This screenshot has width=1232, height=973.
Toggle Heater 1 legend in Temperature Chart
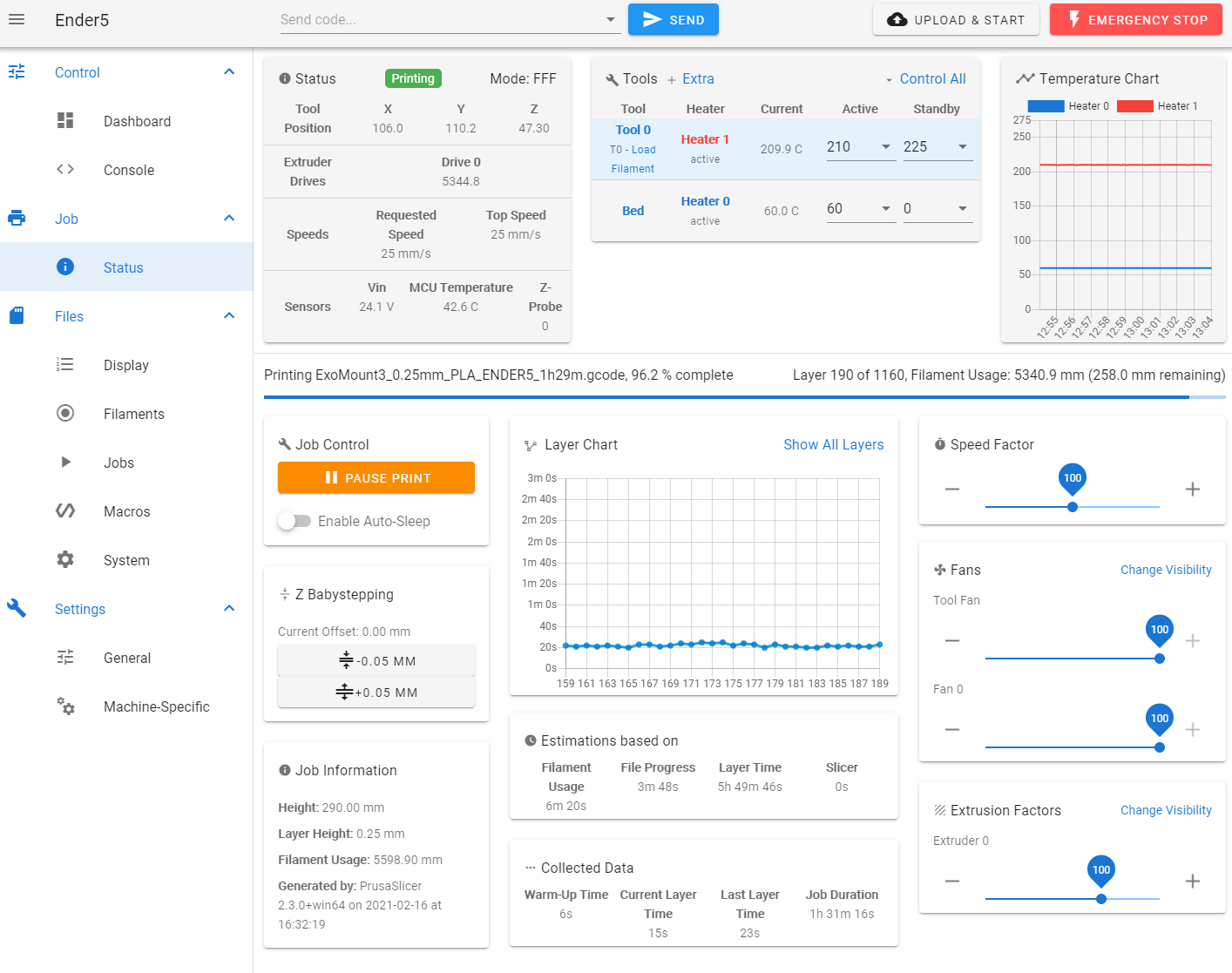(1157, 106)
